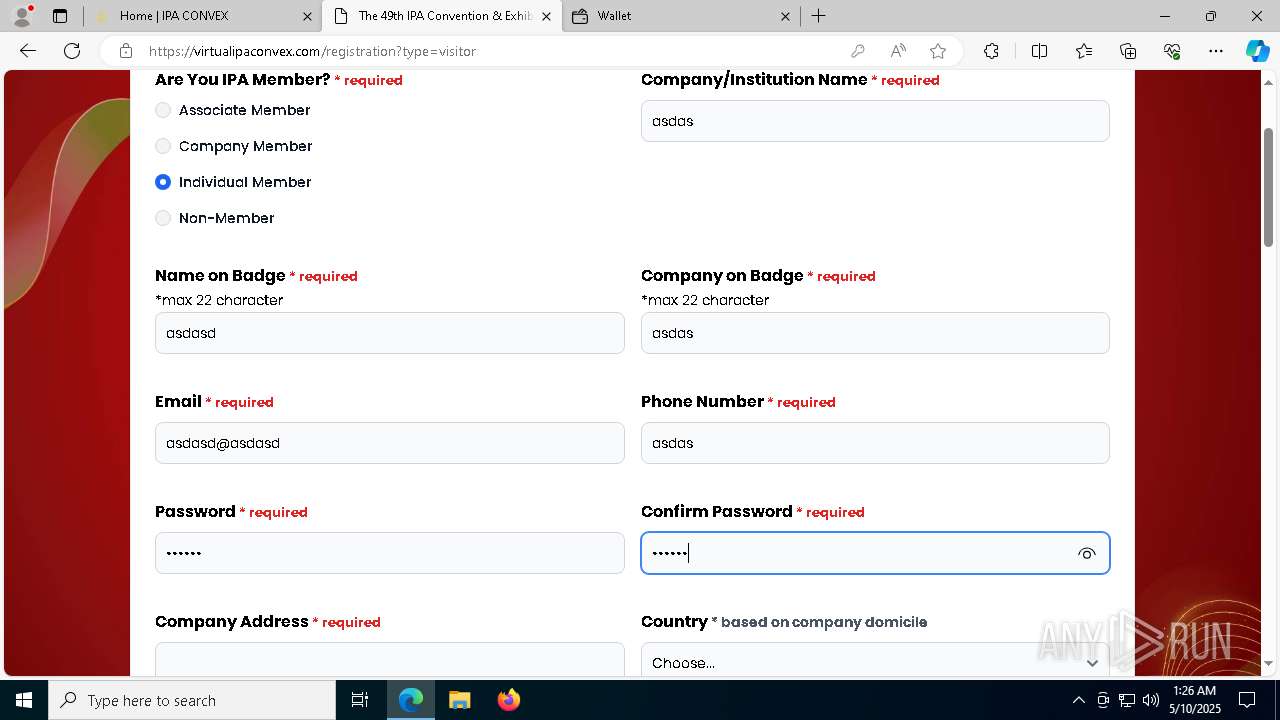1280x720 pixels.
Task: Focus the Name on Badge field
Action: 390,333
